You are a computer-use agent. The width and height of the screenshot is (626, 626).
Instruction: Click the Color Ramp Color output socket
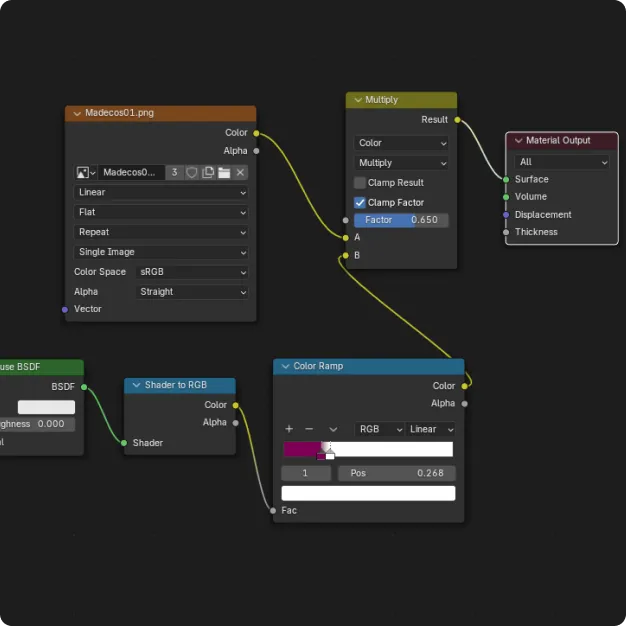464,386
